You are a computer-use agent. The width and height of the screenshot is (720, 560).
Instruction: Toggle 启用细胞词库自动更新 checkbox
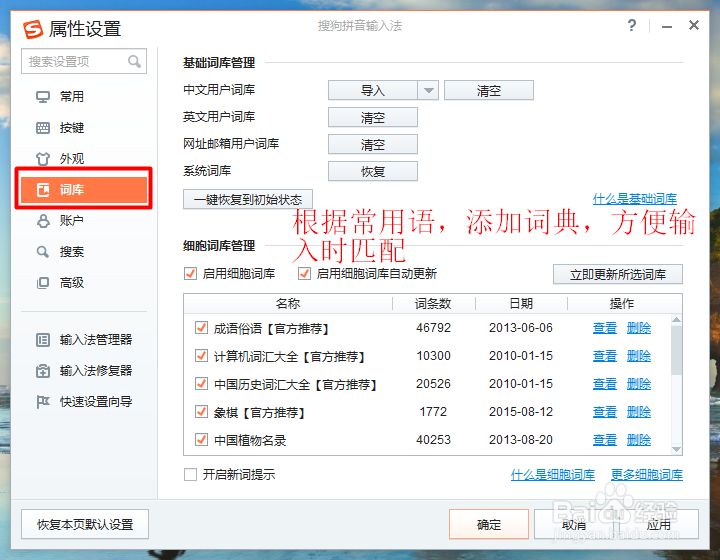coord(304,274)
